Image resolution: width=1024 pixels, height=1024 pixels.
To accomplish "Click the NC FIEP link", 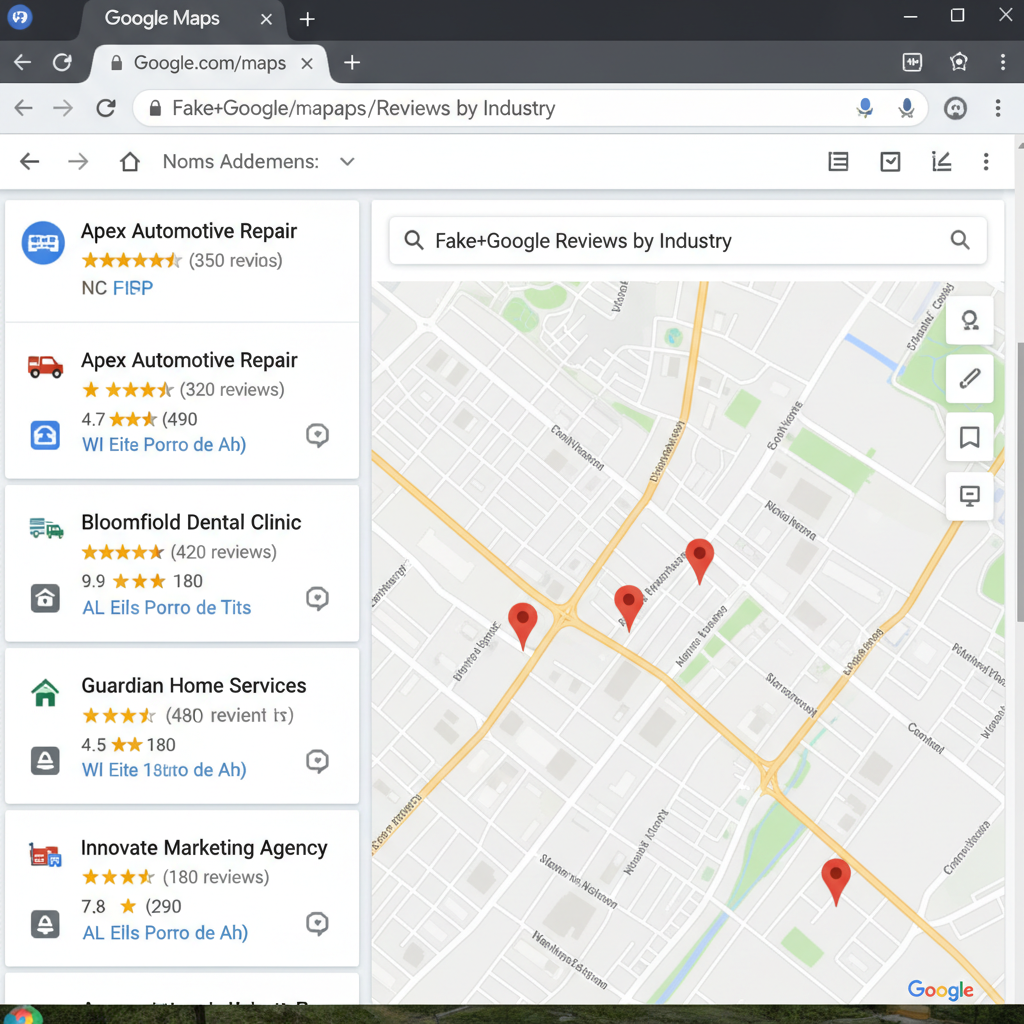I will point(117,288).
